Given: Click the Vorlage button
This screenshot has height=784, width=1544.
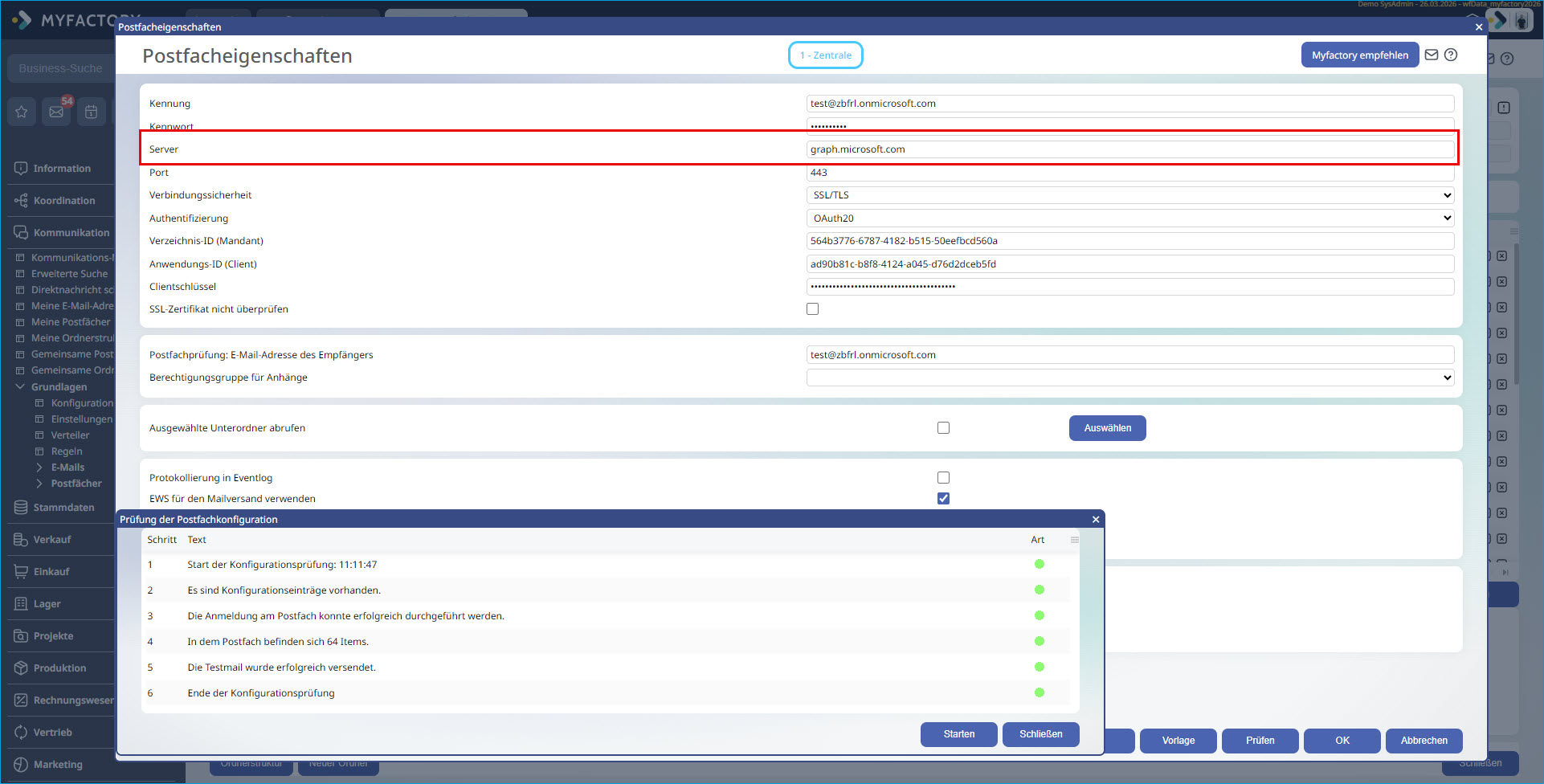Looking at the screenshot, I should (1178, 741).
